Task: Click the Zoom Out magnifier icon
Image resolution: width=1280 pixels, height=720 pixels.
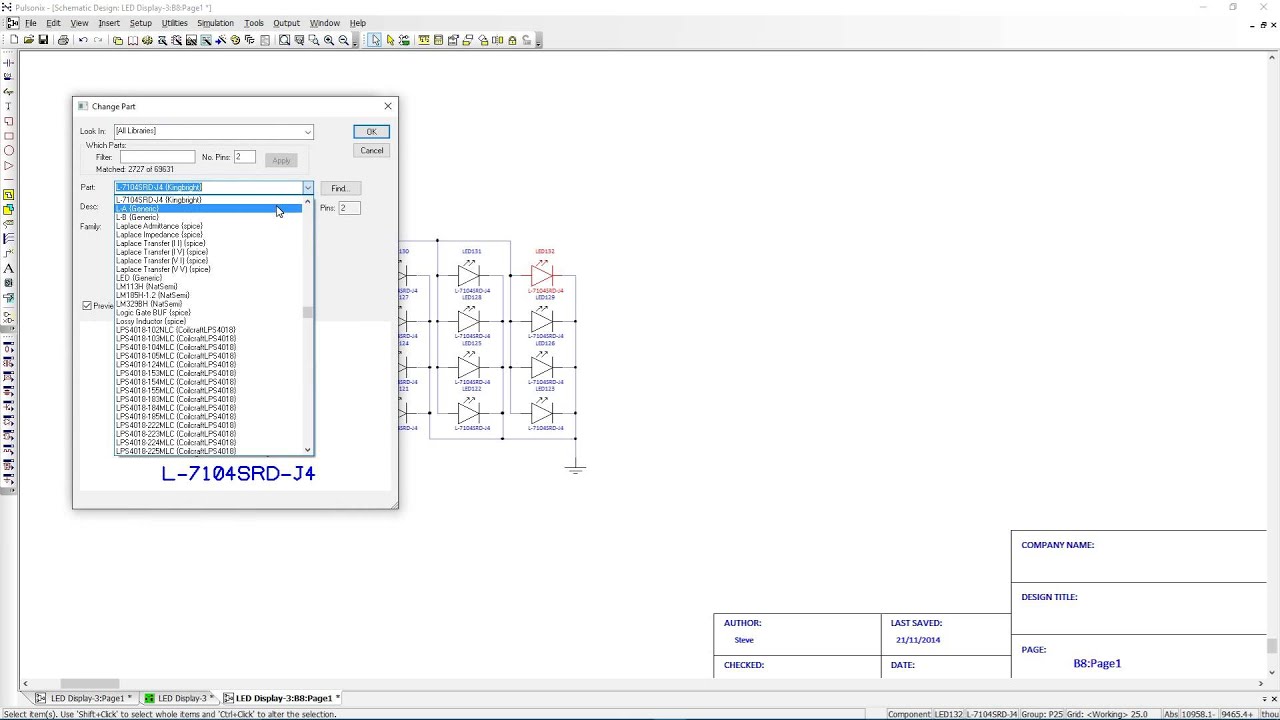Action: click(x=343, y=40)
